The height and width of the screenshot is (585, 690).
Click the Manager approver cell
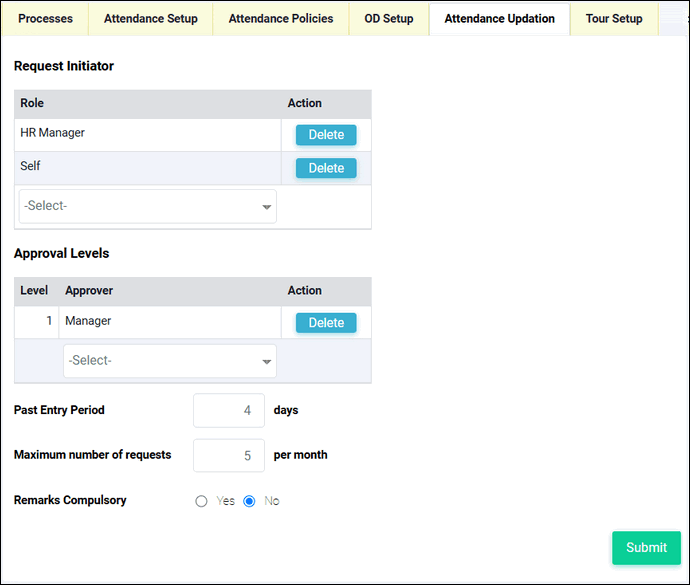click(x=170, y=322)
